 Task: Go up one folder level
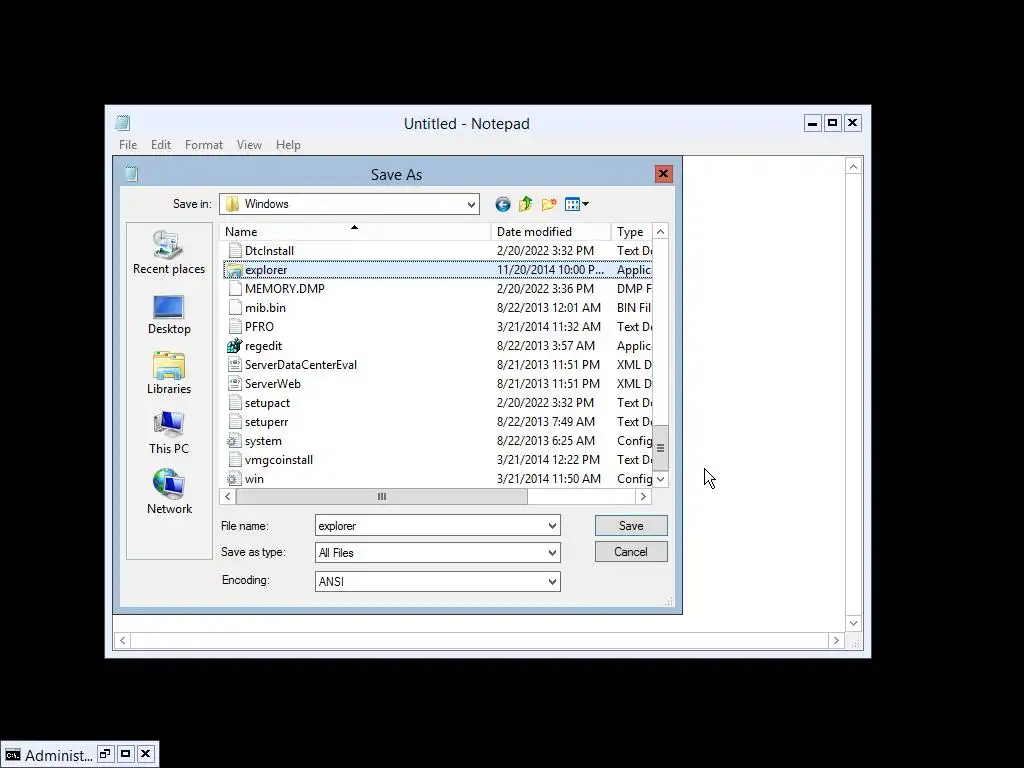[526, 204]
